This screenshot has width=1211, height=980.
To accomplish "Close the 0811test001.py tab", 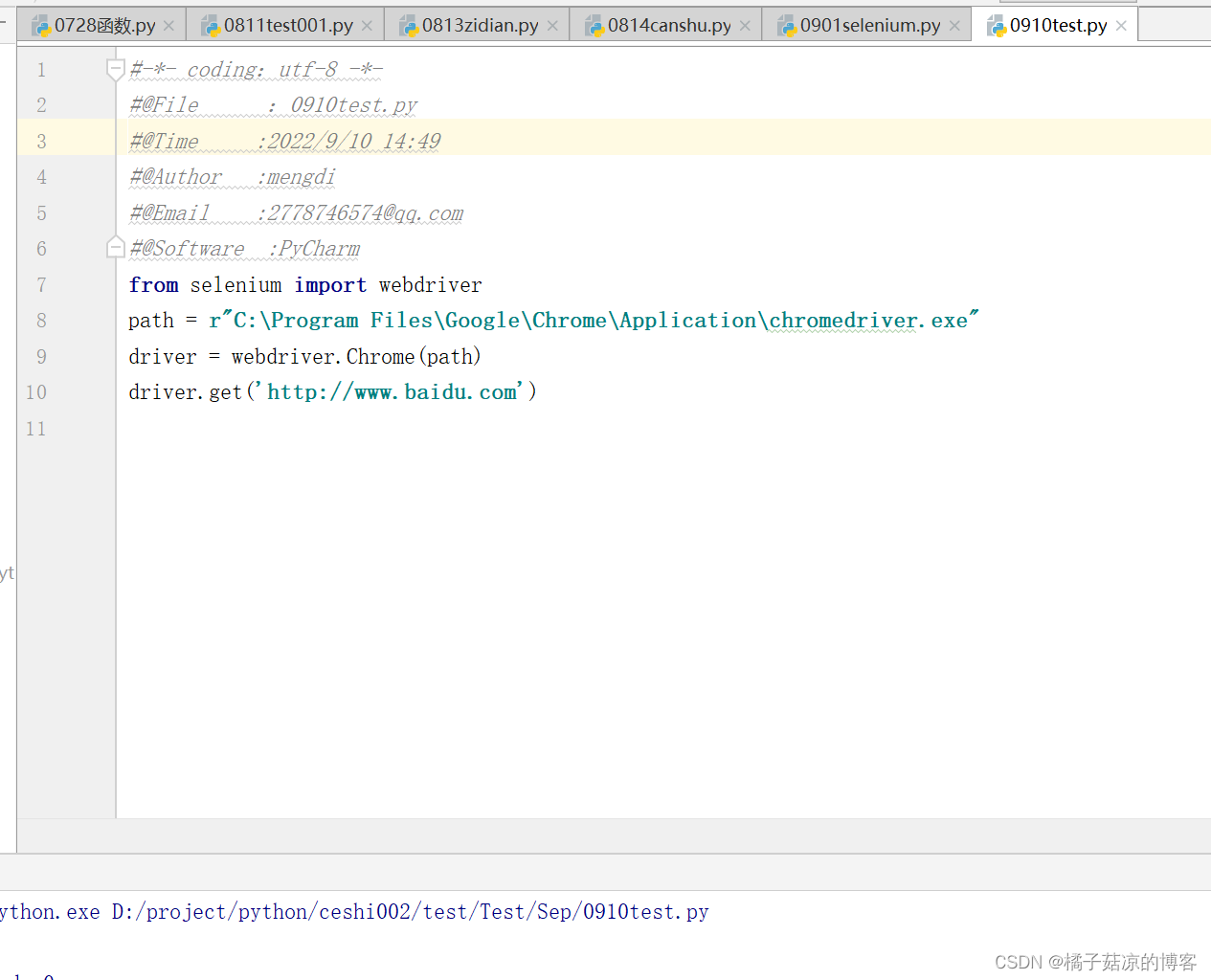I will point(367,25).
